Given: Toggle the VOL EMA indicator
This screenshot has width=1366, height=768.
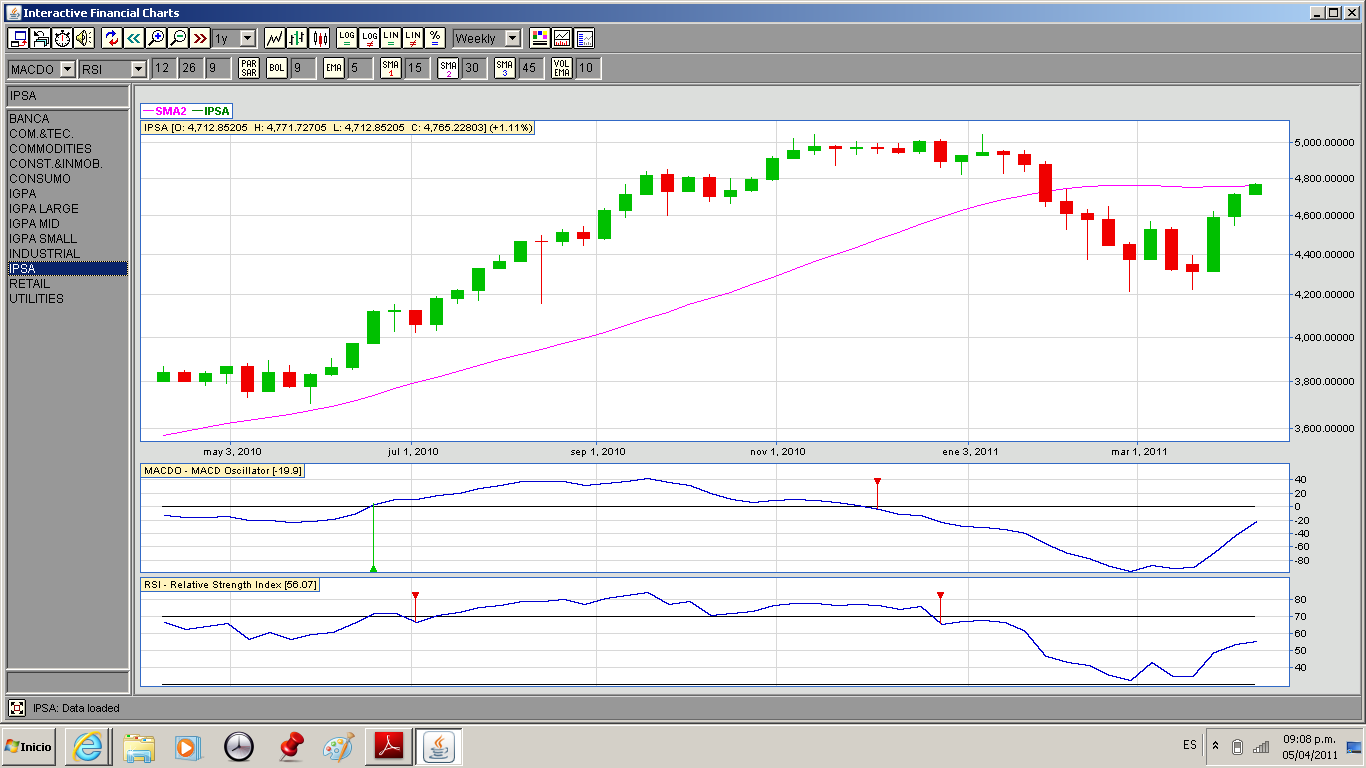Looking at the screenshot, I should 563,68.
